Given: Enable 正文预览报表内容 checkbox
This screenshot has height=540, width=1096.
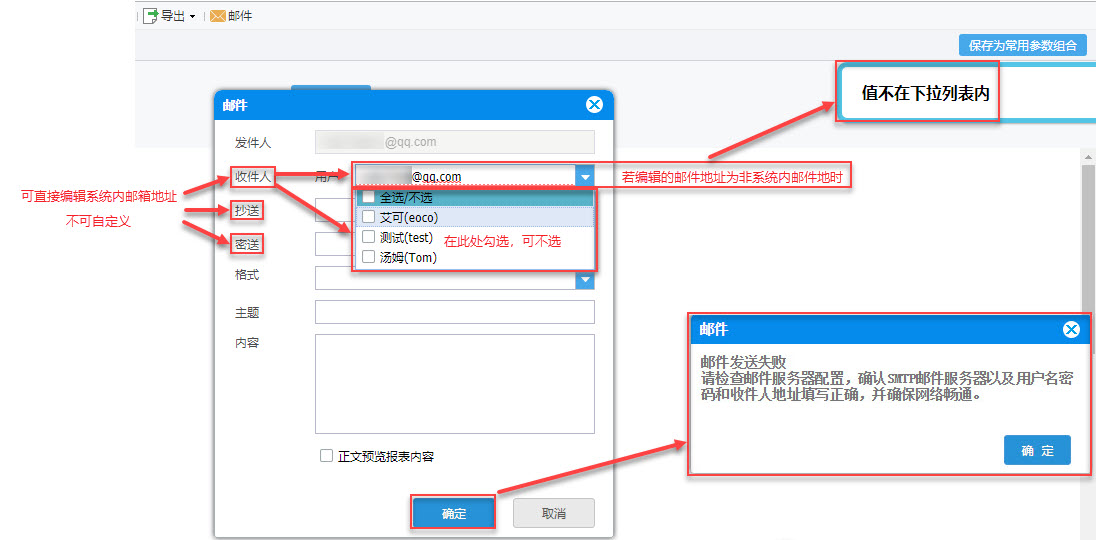Looking at the screenshot, I should [326, 455].
